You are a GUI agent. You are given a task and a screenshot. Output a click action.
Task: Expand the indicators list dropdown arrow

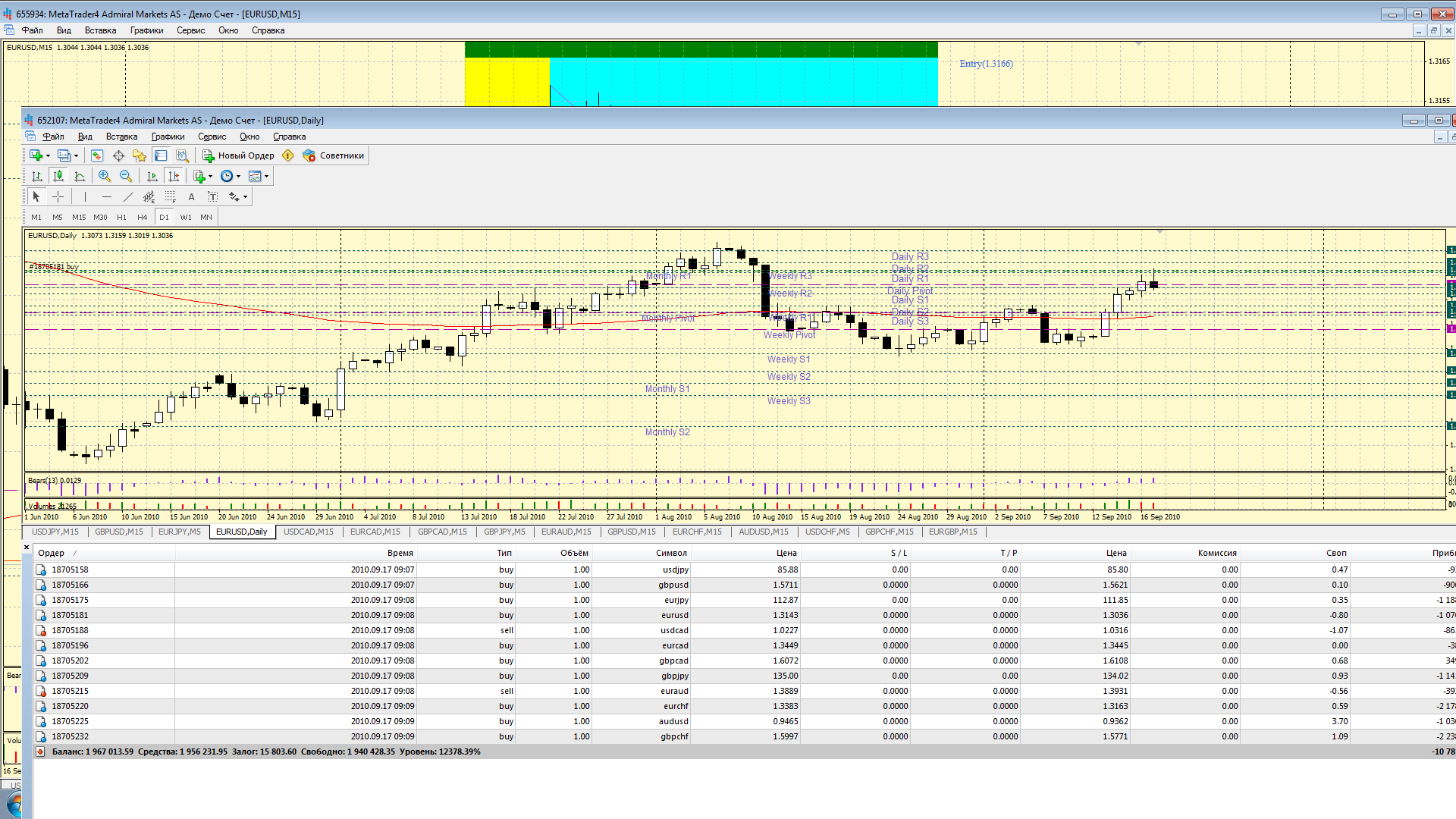tap(210, 176)
